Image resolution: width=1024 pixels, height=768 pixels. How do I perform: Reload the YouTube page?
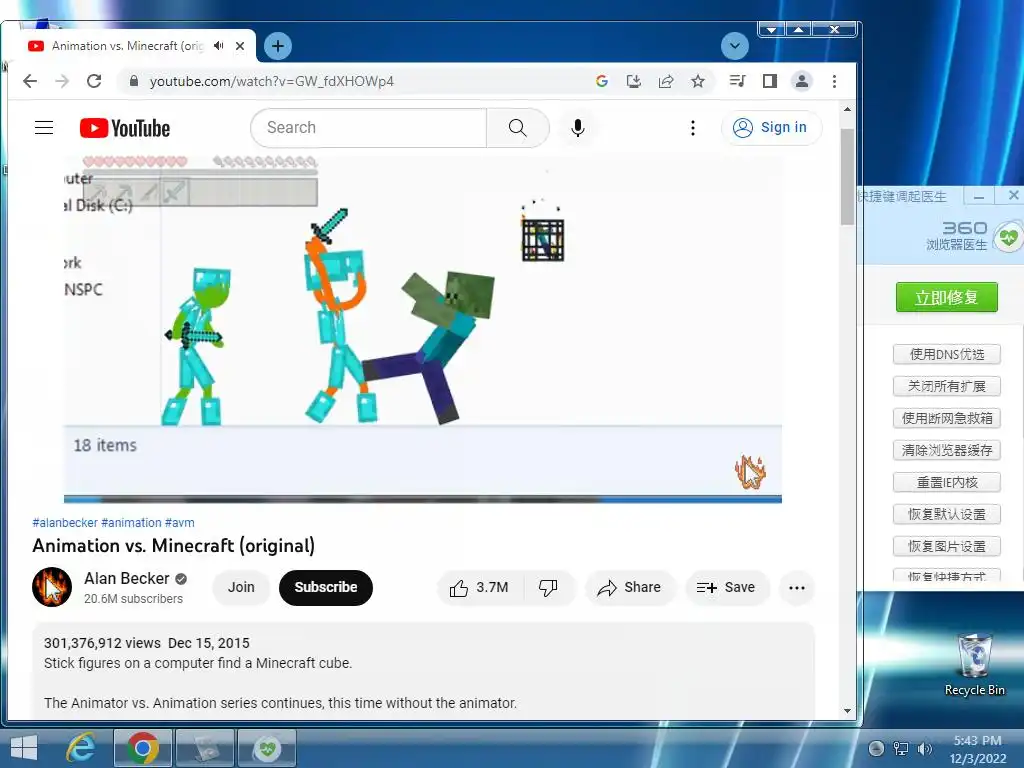pos(94,81)
